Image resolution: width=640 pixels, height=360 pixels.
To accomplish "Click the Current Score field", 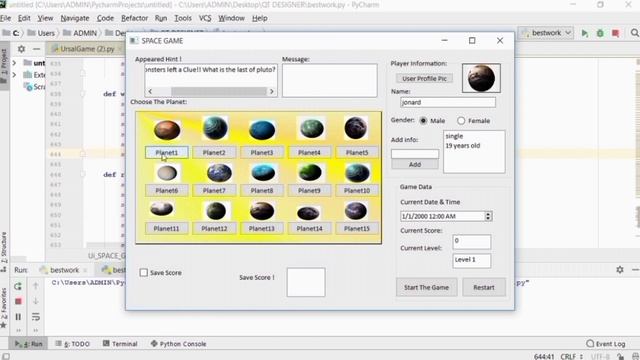I will point(471,242).
